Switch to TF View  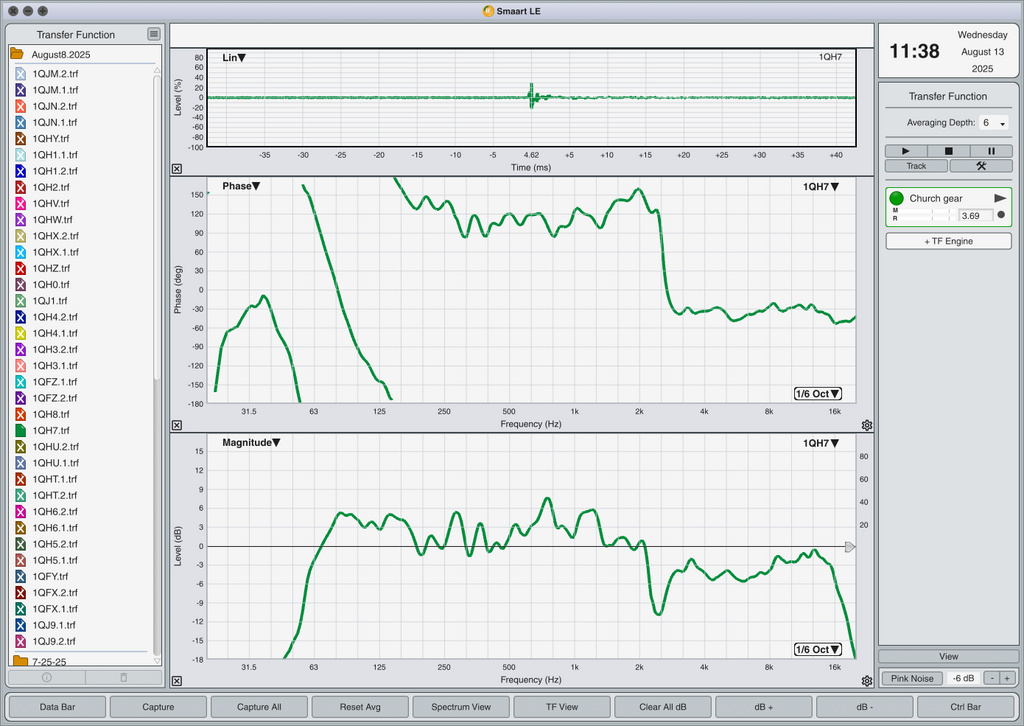[562, 706]
